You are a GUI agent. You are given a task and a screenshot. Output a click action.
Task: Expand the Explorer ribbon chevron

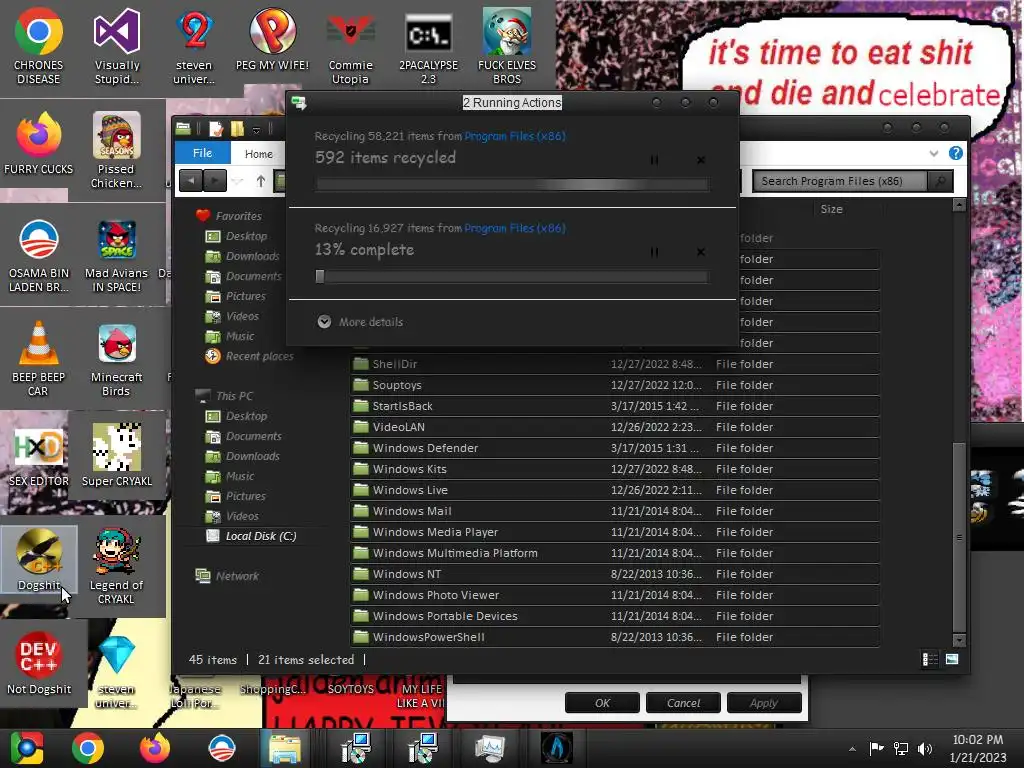pyautogui.click(x=934, y=153)
